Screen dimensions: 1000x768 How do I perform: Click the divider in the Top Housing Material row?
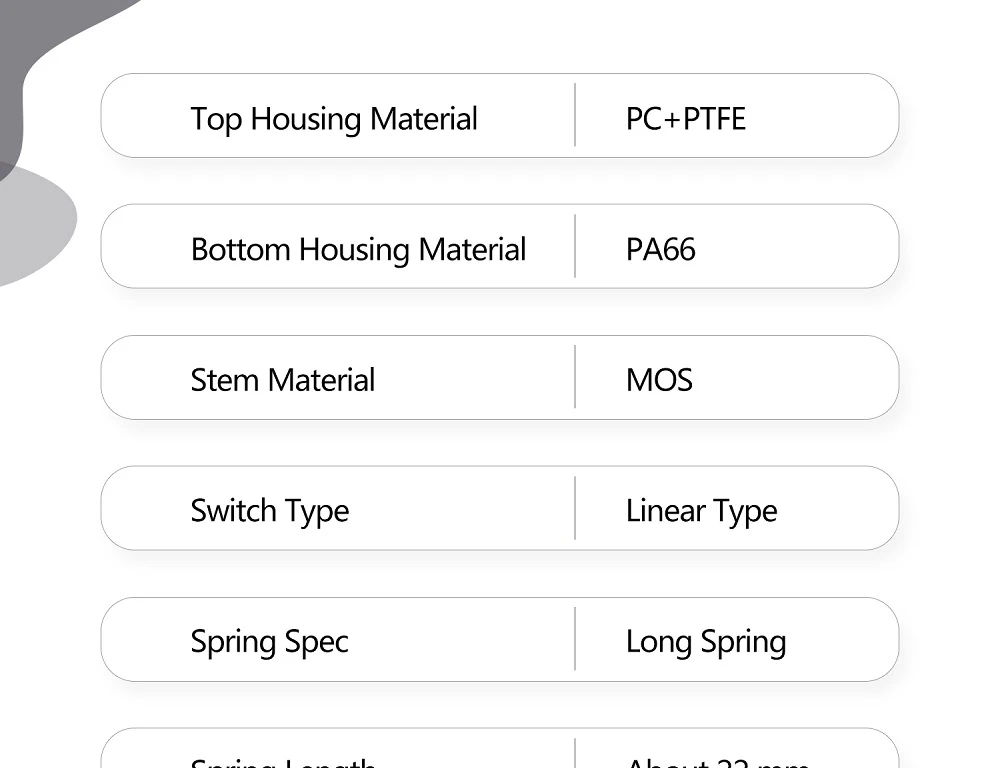coord(575,115)
